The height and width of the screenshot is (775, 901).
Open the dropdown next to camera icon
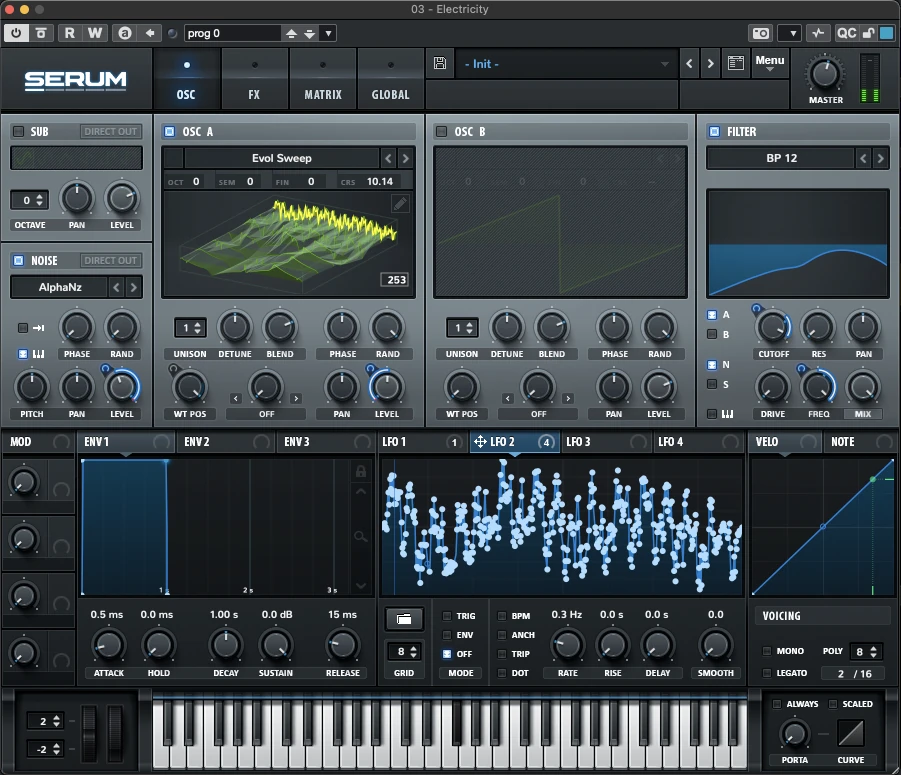coord(792,33)
